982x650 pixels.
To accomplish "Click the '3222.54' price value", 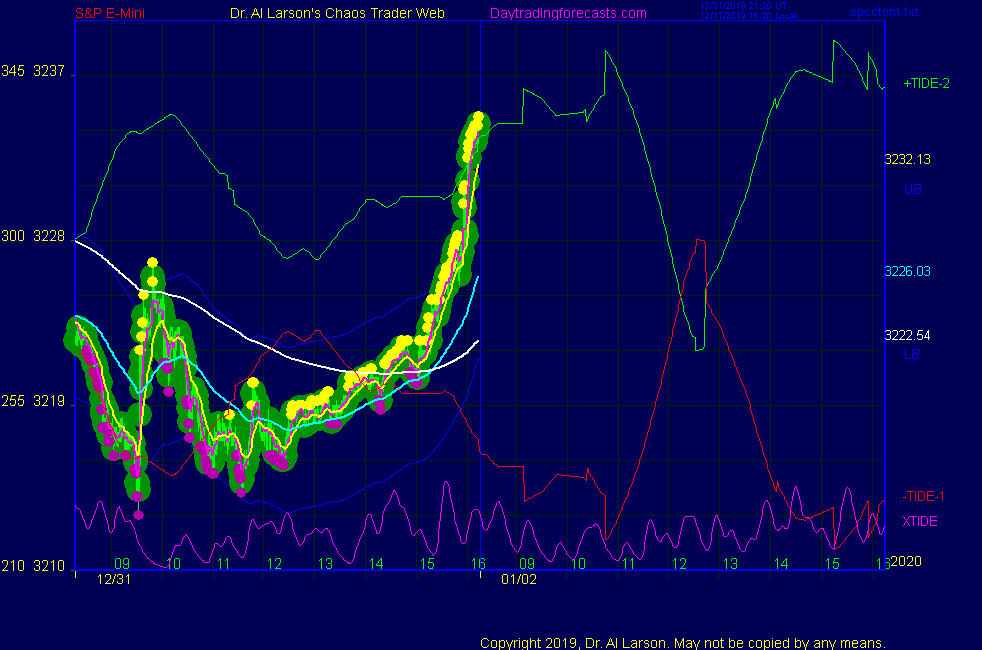I will (907, 335).
